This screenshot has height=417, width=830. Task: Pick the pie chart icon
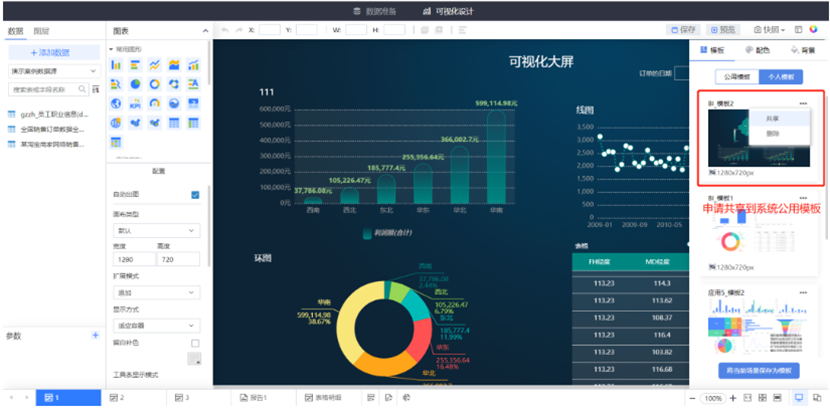point(135,84)
